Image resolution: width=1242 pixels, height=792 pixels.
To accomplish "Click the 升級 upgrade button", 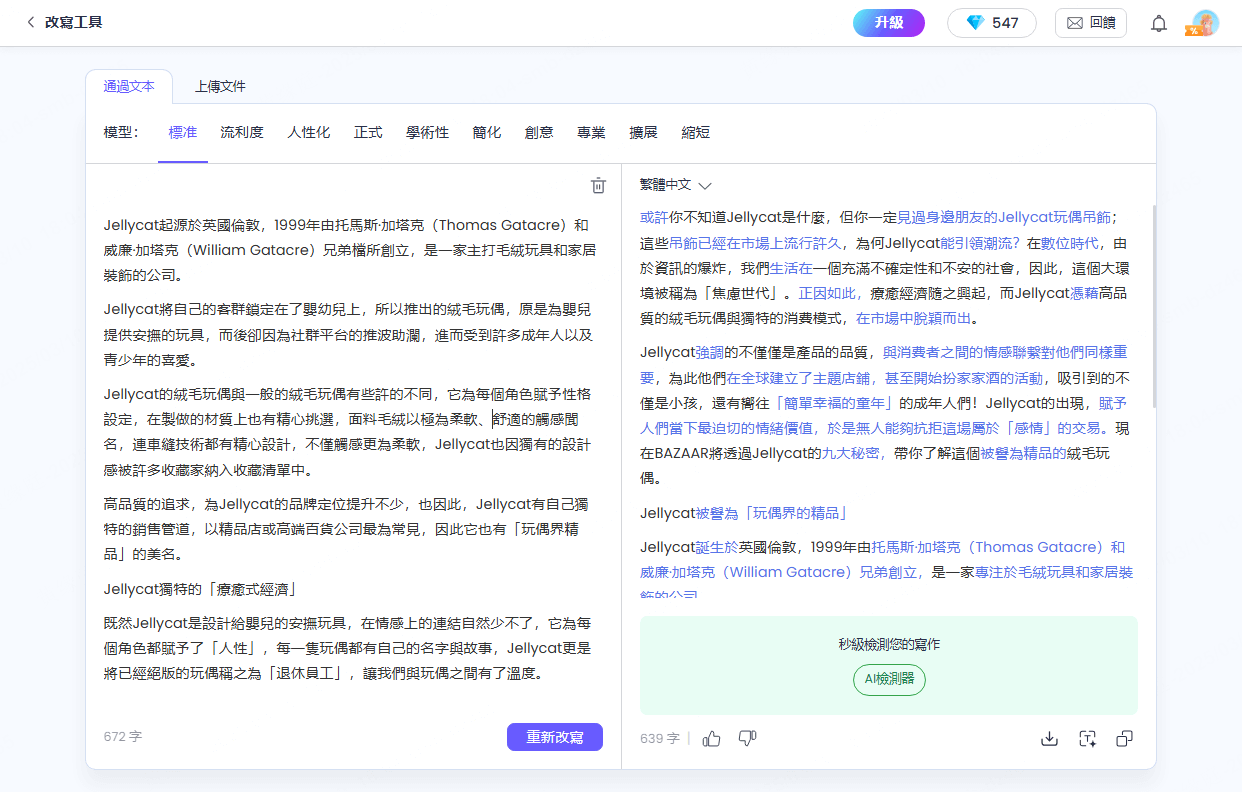I will [889, 23].
